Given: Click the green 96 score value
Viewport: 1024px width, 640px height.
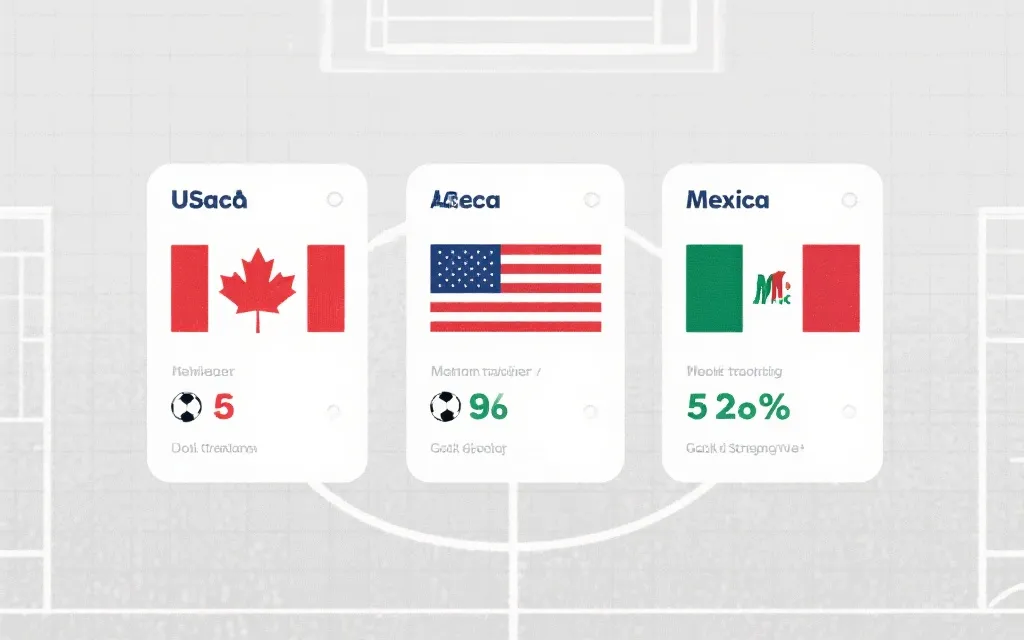Looking at the screenshot, I should click(488, 407).
